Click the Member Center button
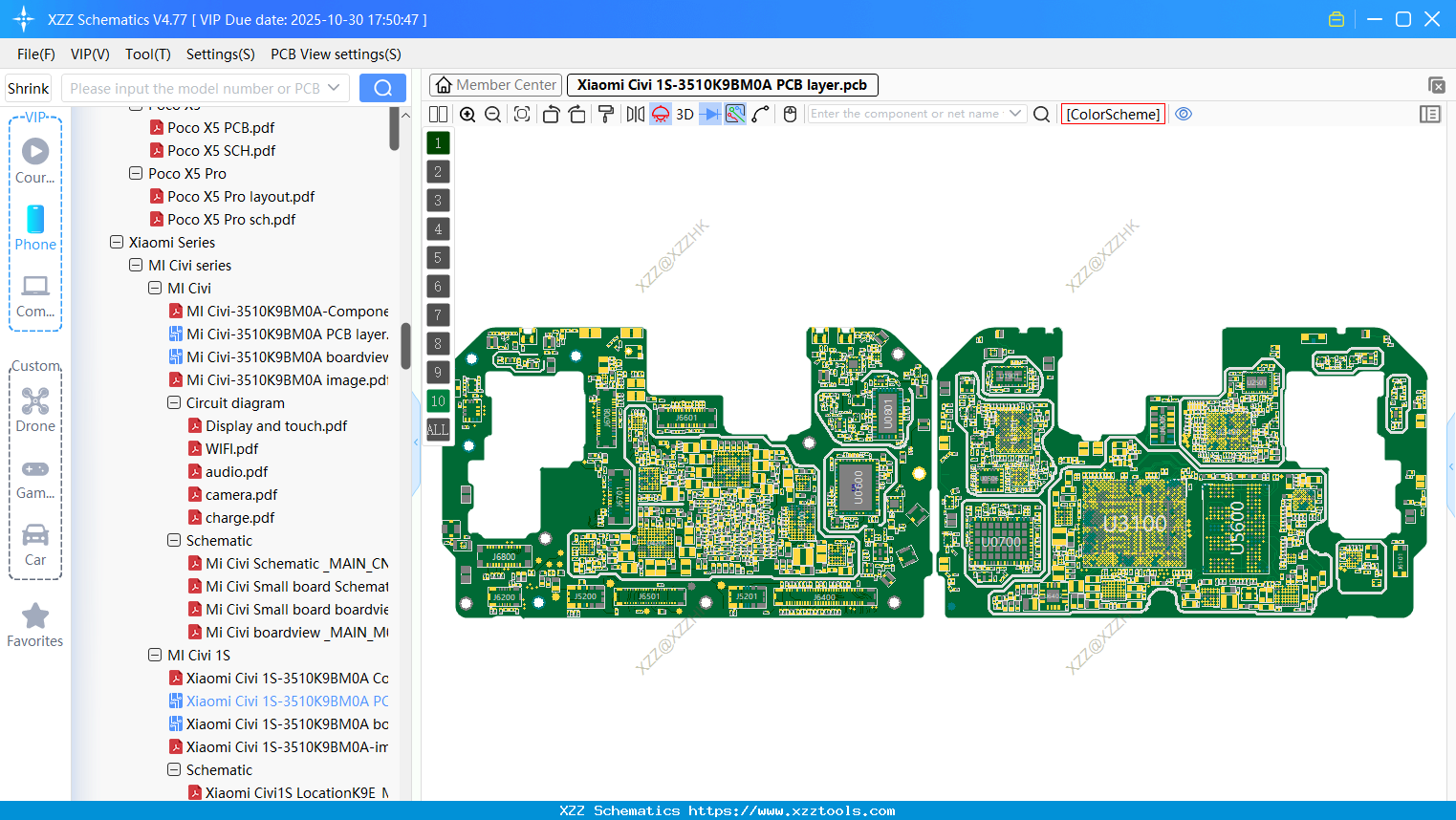1456x820 pixels. point(495,84)
